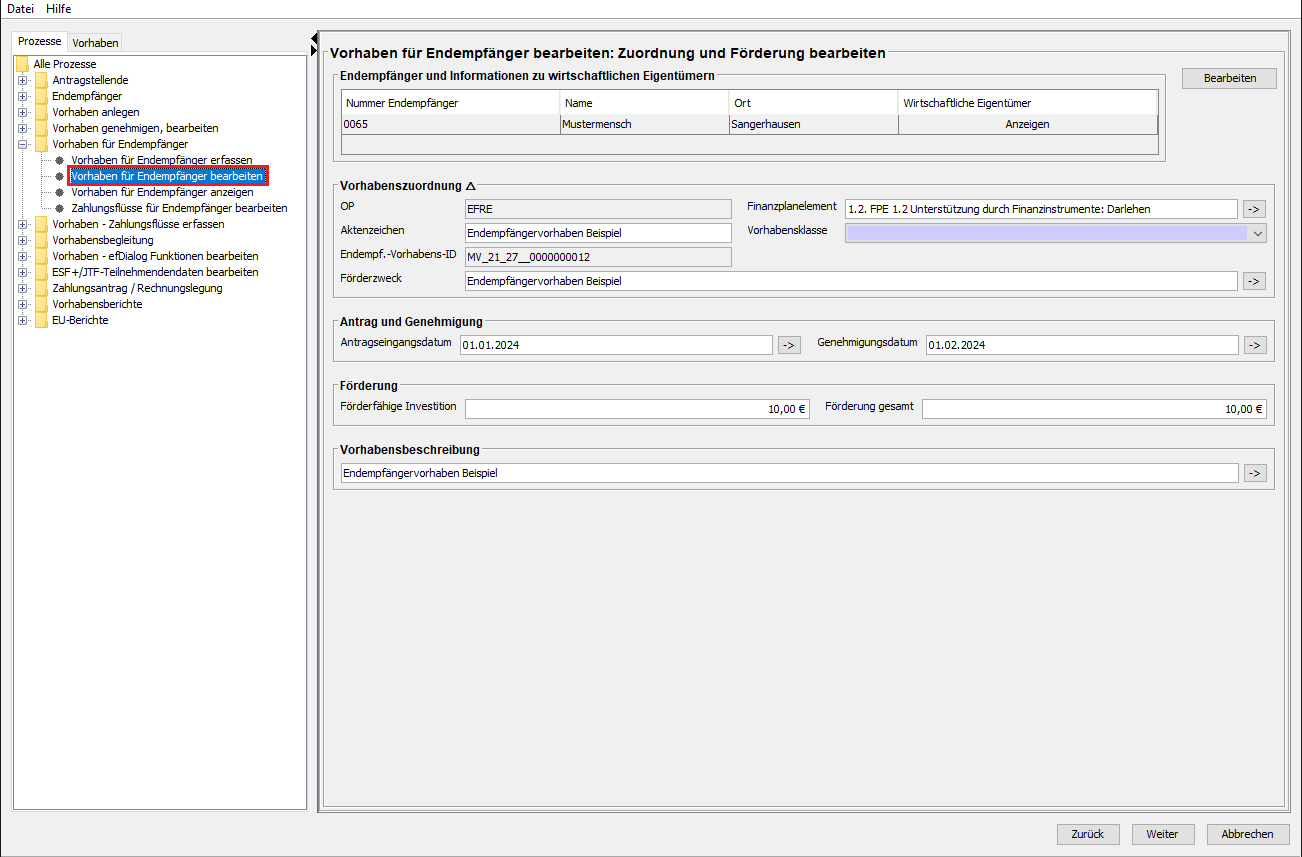This screenshot has width=1302, height=857.
Task: Click table cell Mustermensch
Action: (x=645, y=125)
